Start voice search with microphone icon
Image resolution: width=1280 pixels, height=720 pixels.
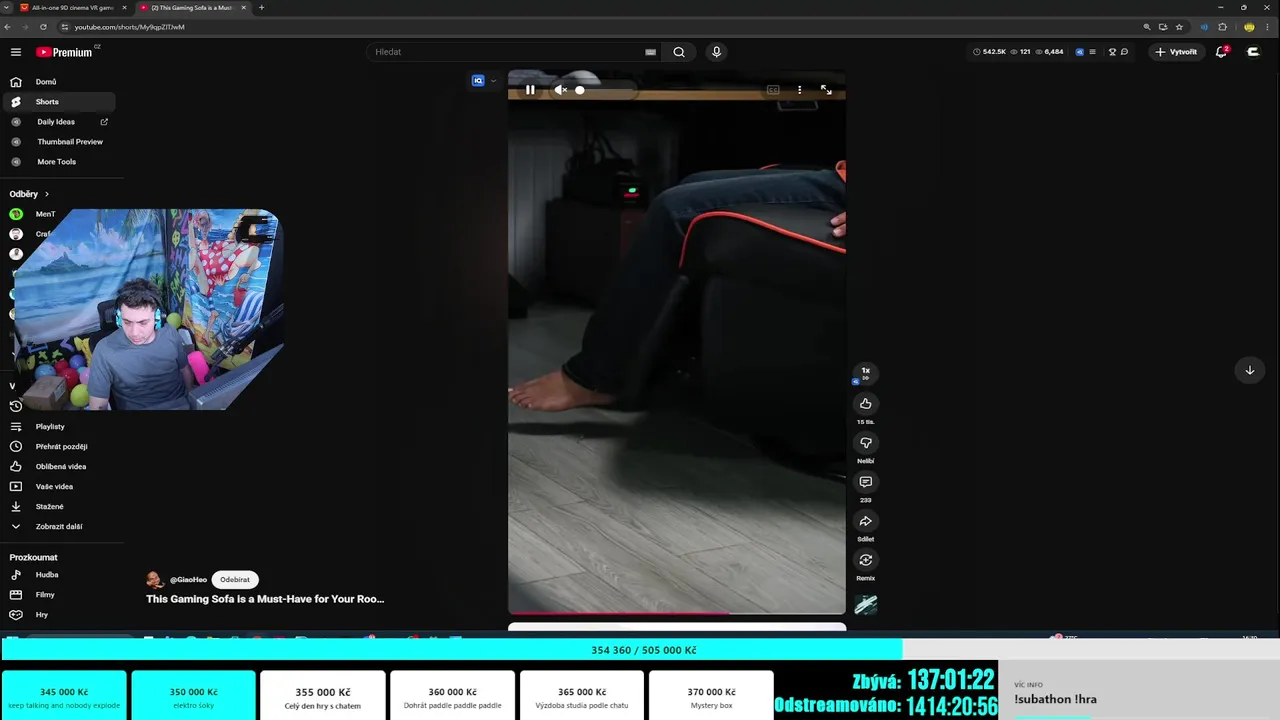click(x=716, y=52)
